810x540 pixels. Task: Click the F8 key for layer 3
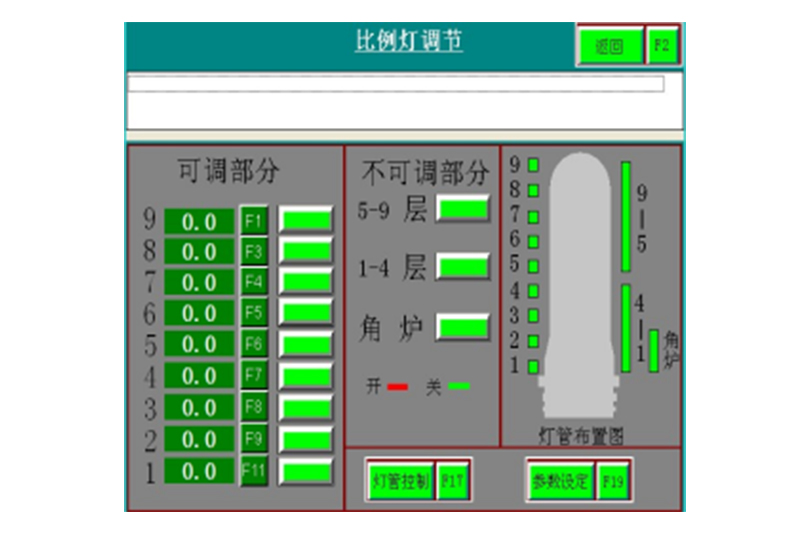(x=254, y=407)
